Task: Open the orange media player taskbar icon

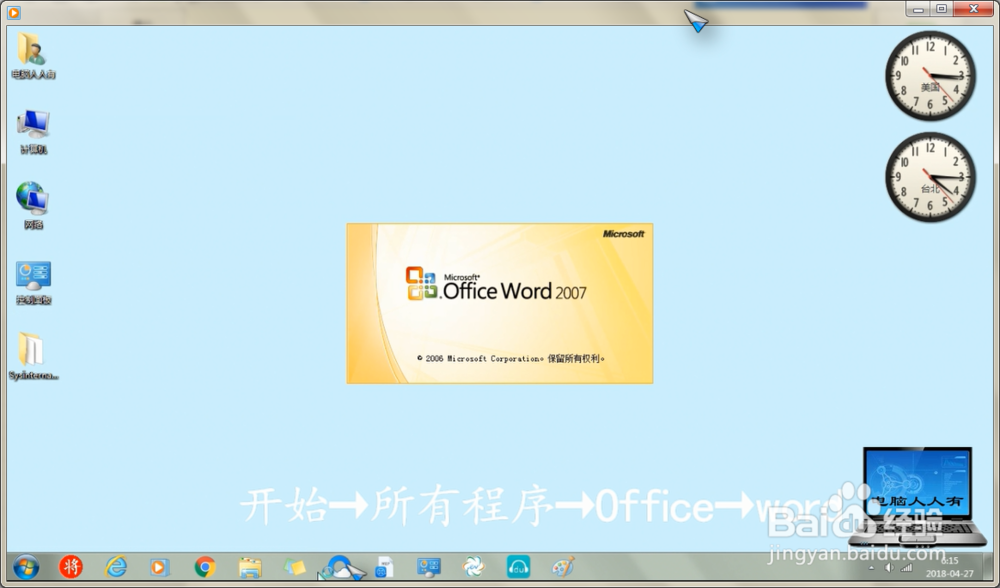Action: point(159,566)
